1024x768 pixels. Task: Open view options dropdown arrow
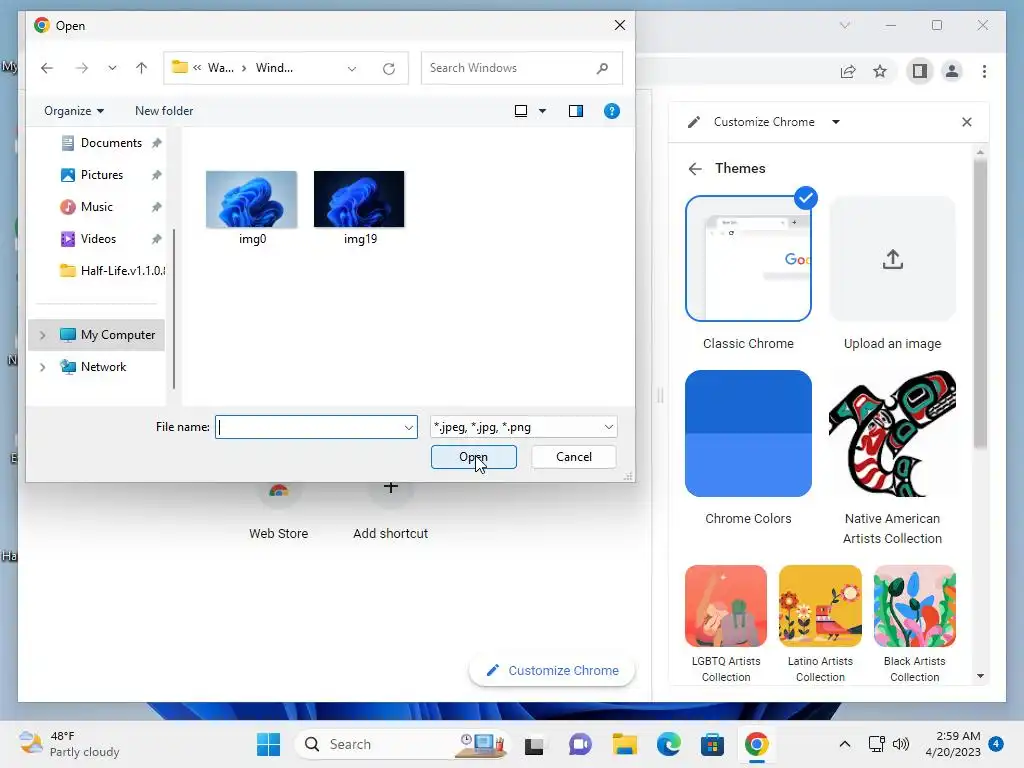tap(542, 111)
